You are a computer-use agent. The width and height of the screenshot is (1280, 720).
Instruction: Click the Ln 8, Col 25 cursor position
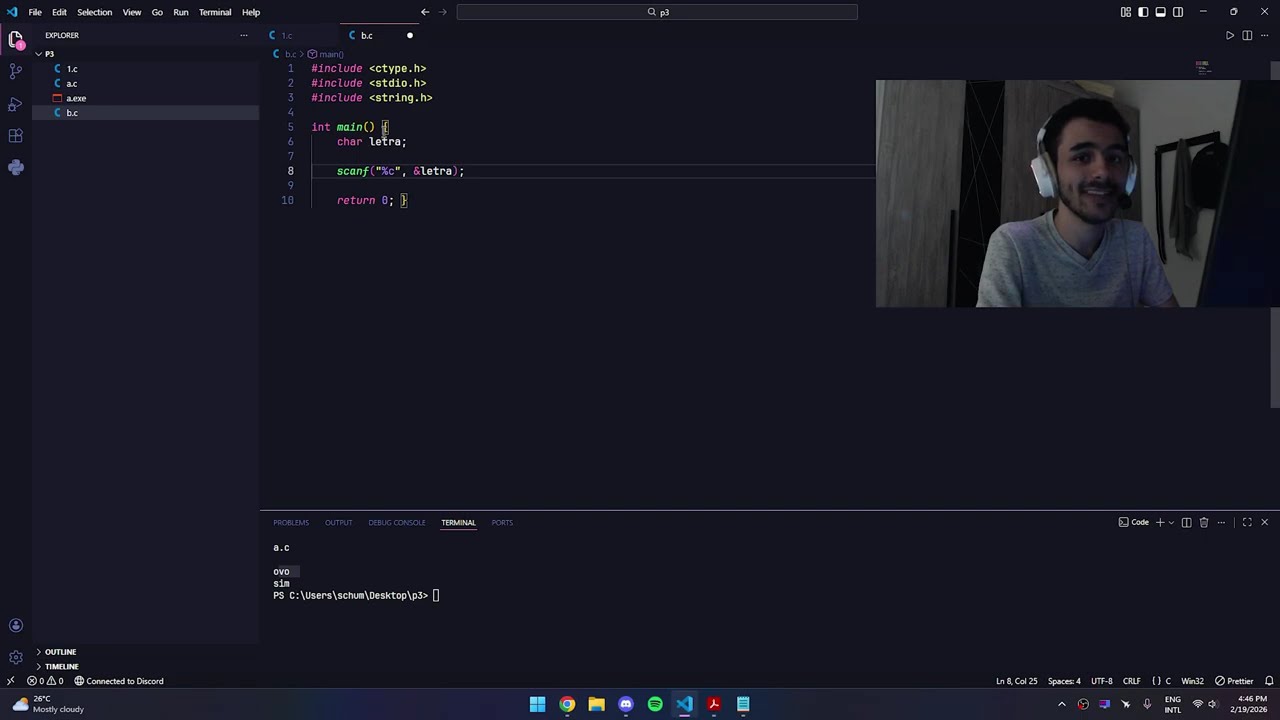click(1017, 681)
